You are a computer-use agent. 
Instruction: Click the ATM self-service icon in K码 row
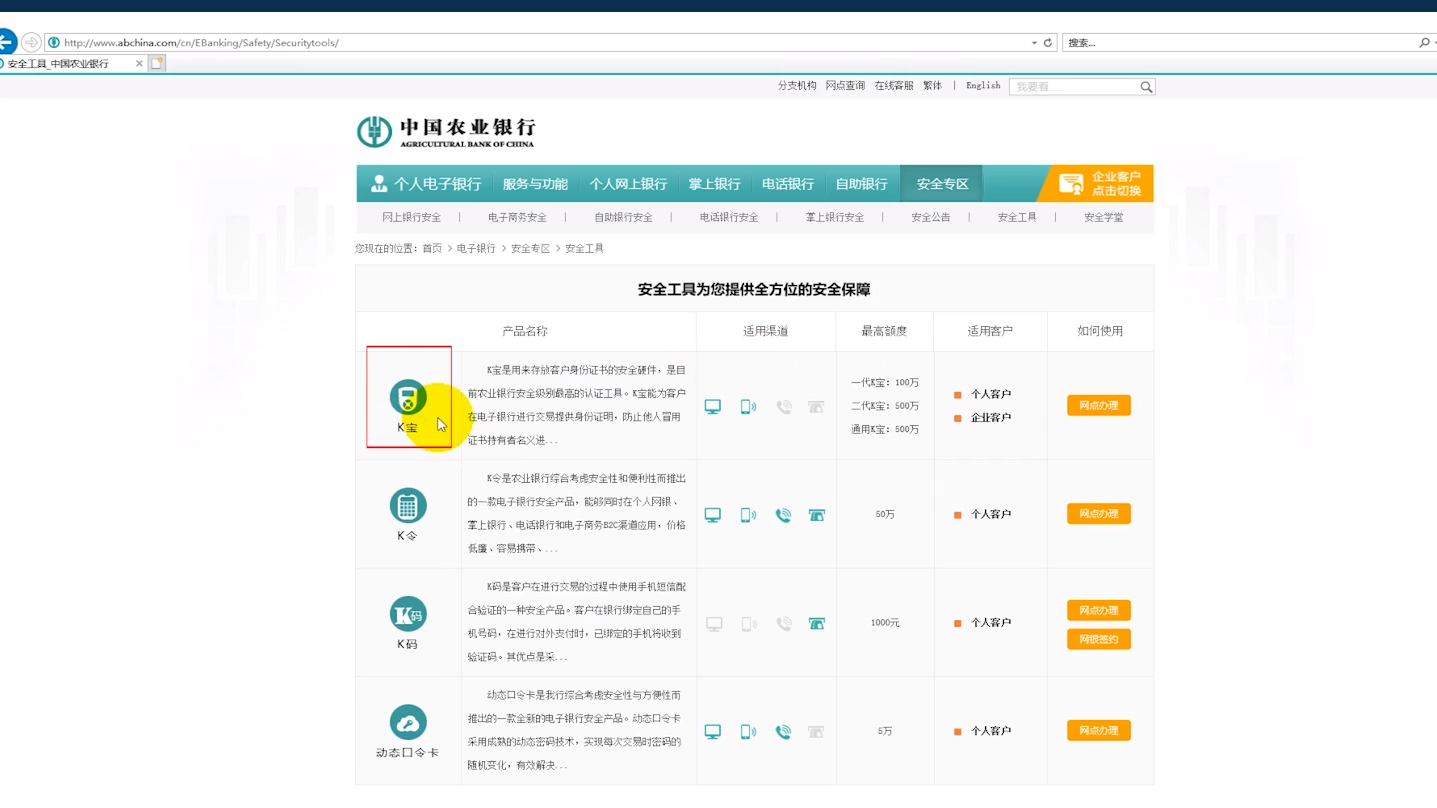pos(816,624)
